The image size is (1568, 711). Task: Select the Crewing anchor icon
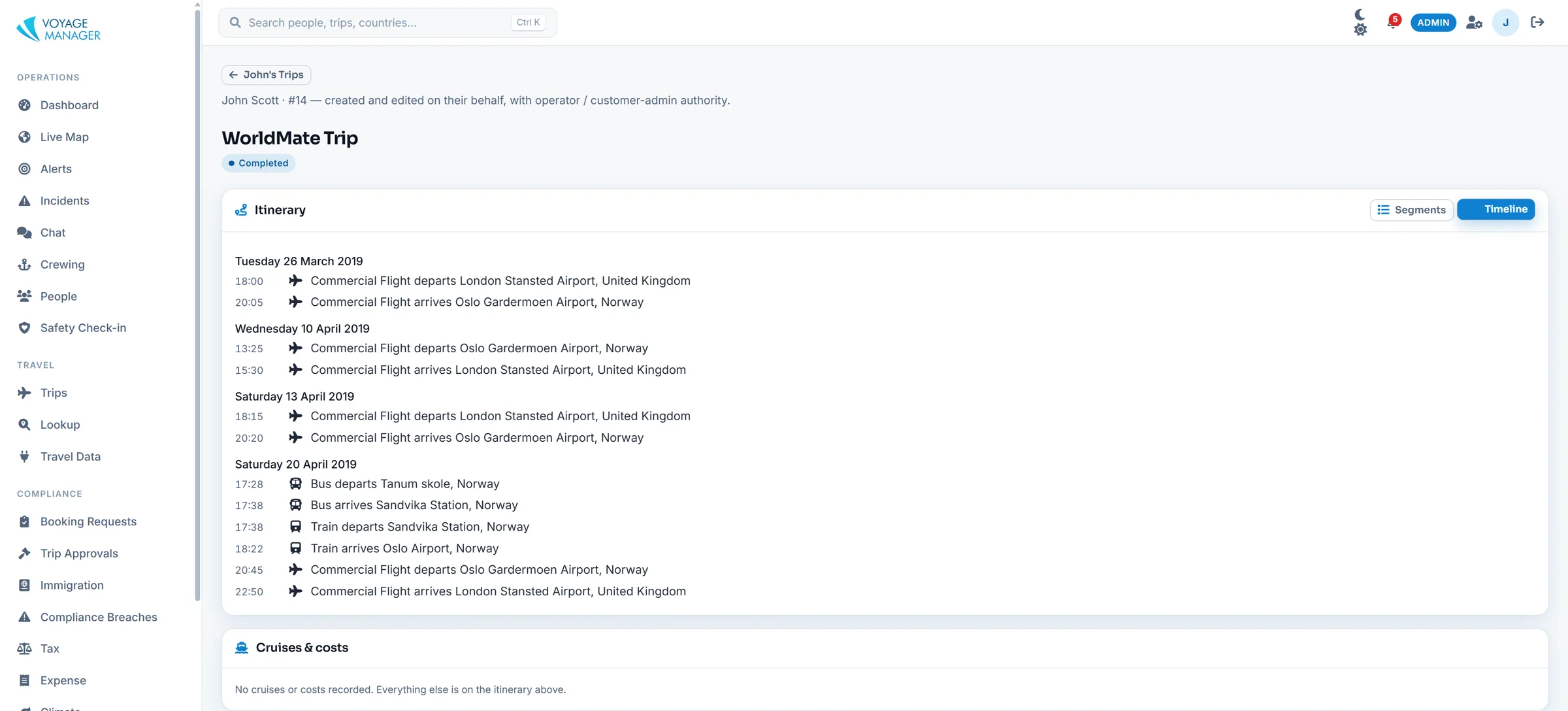(x=24, y=265)
